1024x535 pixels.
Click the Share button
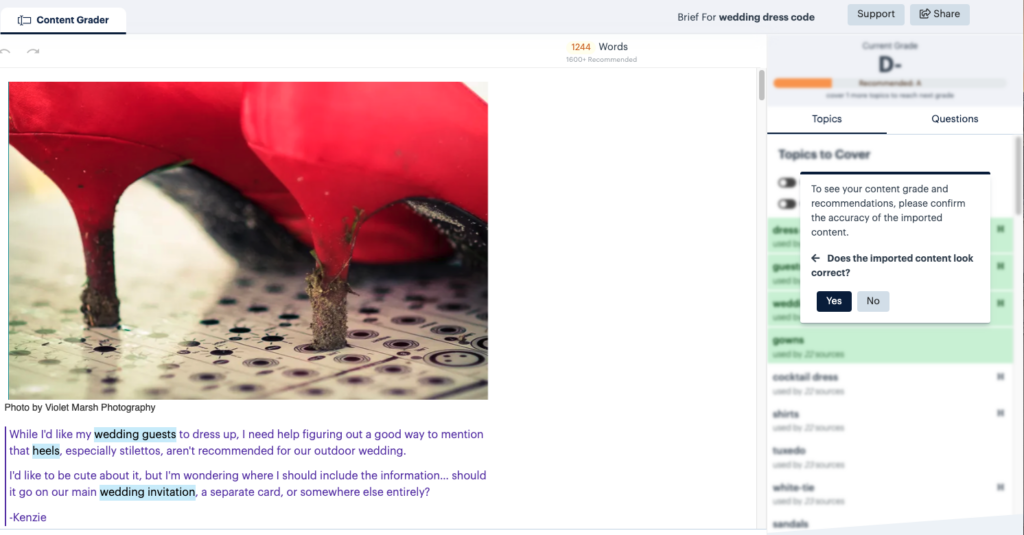pos(940,14)
